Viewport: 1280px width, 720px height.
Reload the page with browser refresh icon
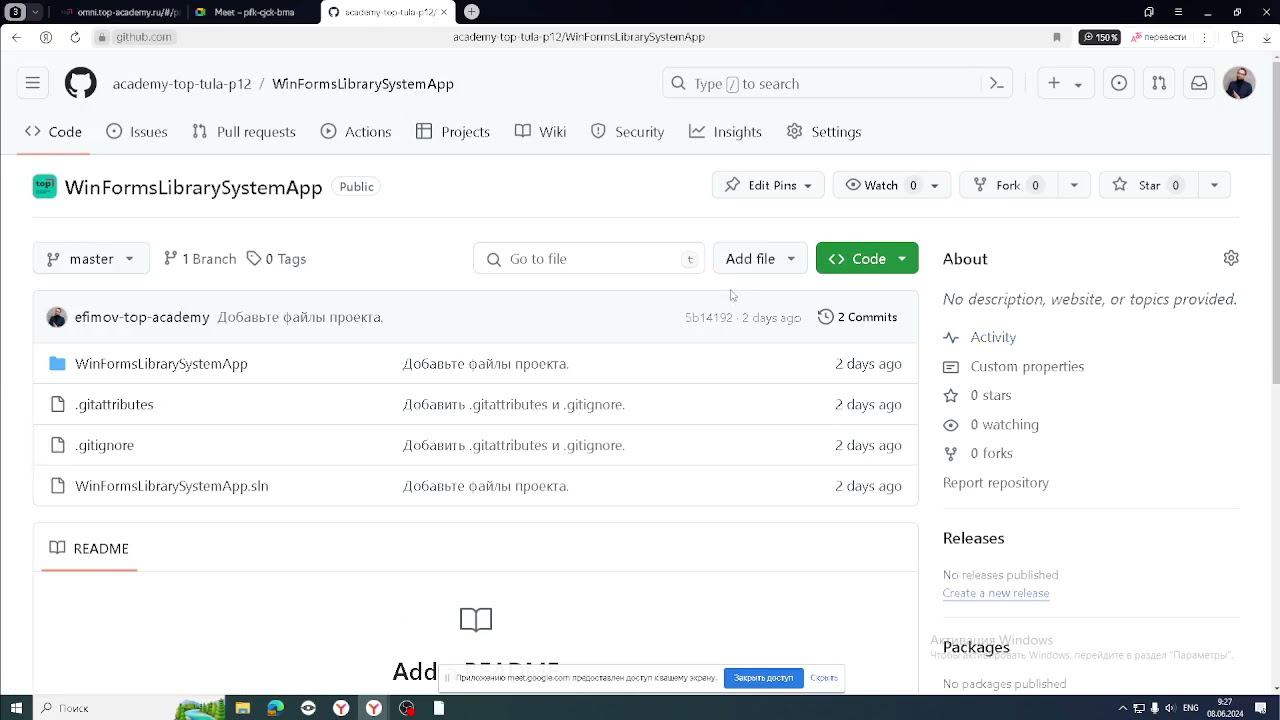click(x=75, y=37)
